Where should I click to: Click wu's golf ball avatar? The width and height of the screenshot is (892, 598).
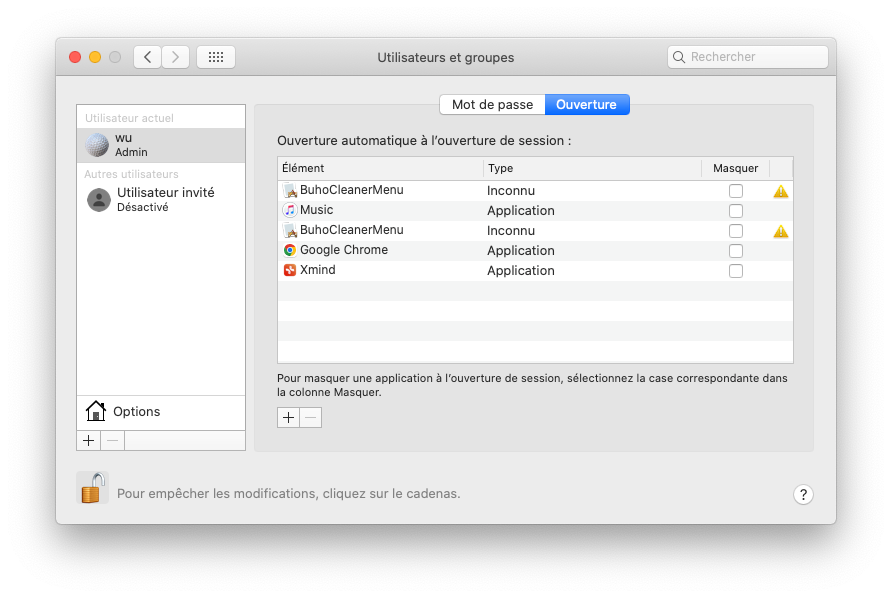[x=97, y=145]
